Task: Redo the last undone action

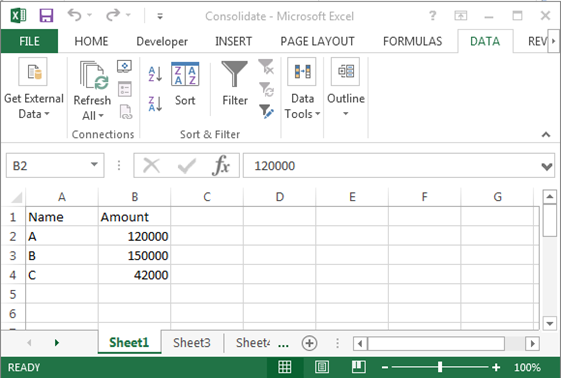Action: (x=113, y=15)
